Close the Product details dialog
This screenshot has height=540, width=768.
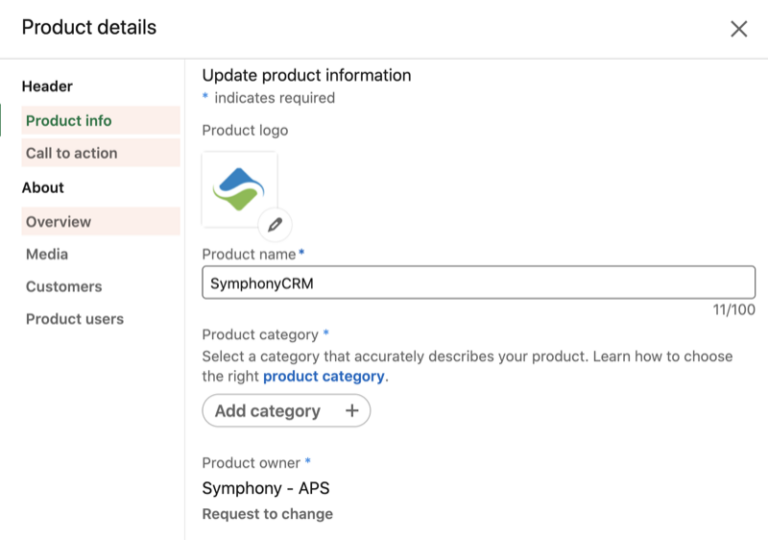pyautogui.click(x=738, y=29)
